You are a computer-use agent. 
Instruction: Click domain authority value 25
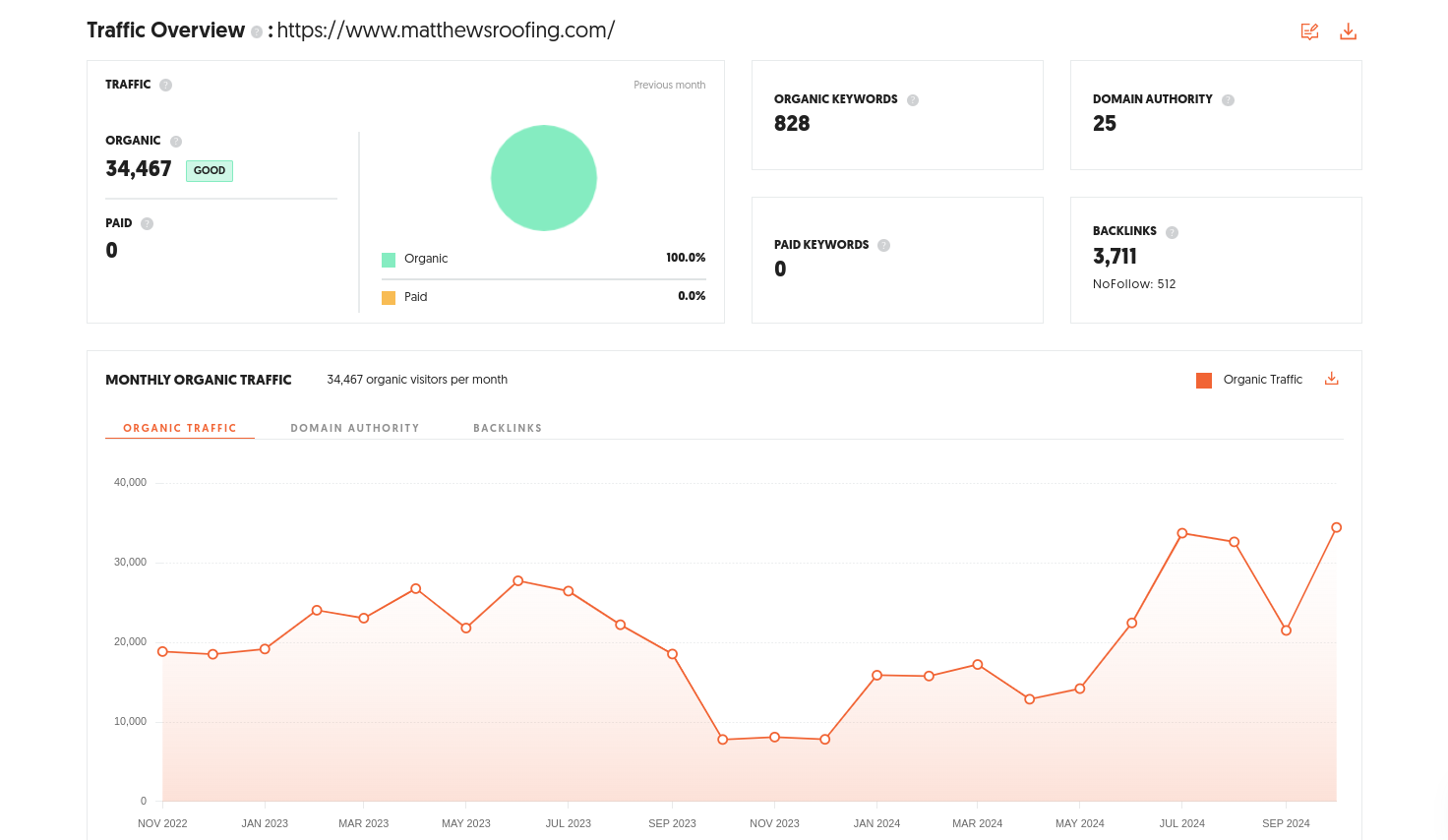pyautogui.click(x=1105, y=124)
